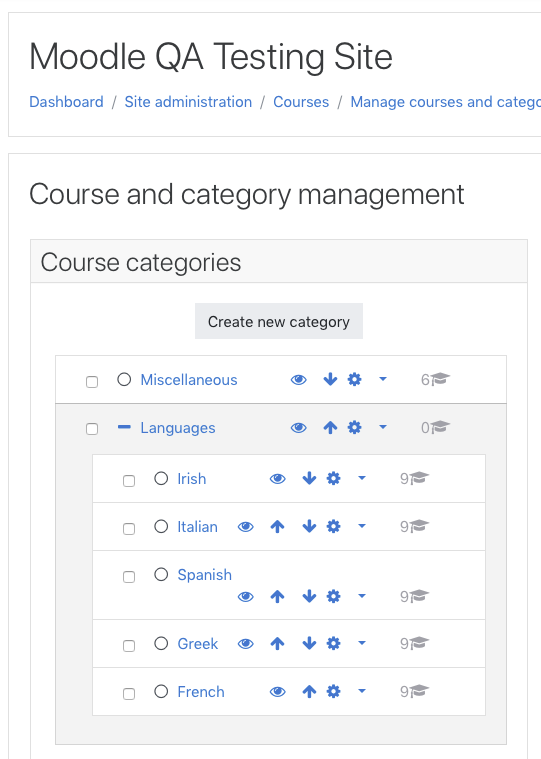Check the Italian category checkbox
The height and width of the screenshot is (759, 541).
(x=129, y=529)
